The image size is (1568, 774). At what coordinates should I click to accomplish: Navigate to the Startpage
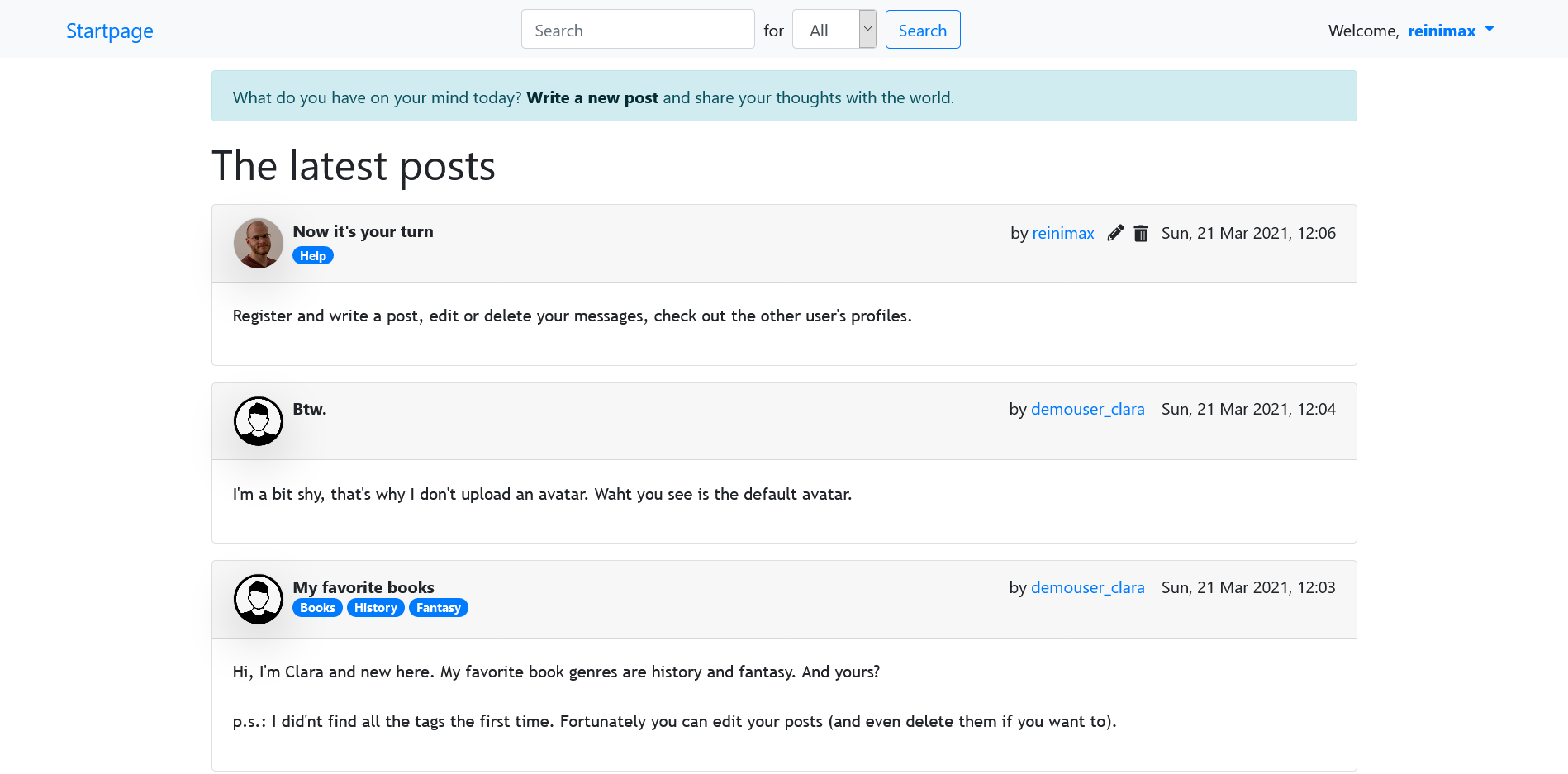pos(109,31)
